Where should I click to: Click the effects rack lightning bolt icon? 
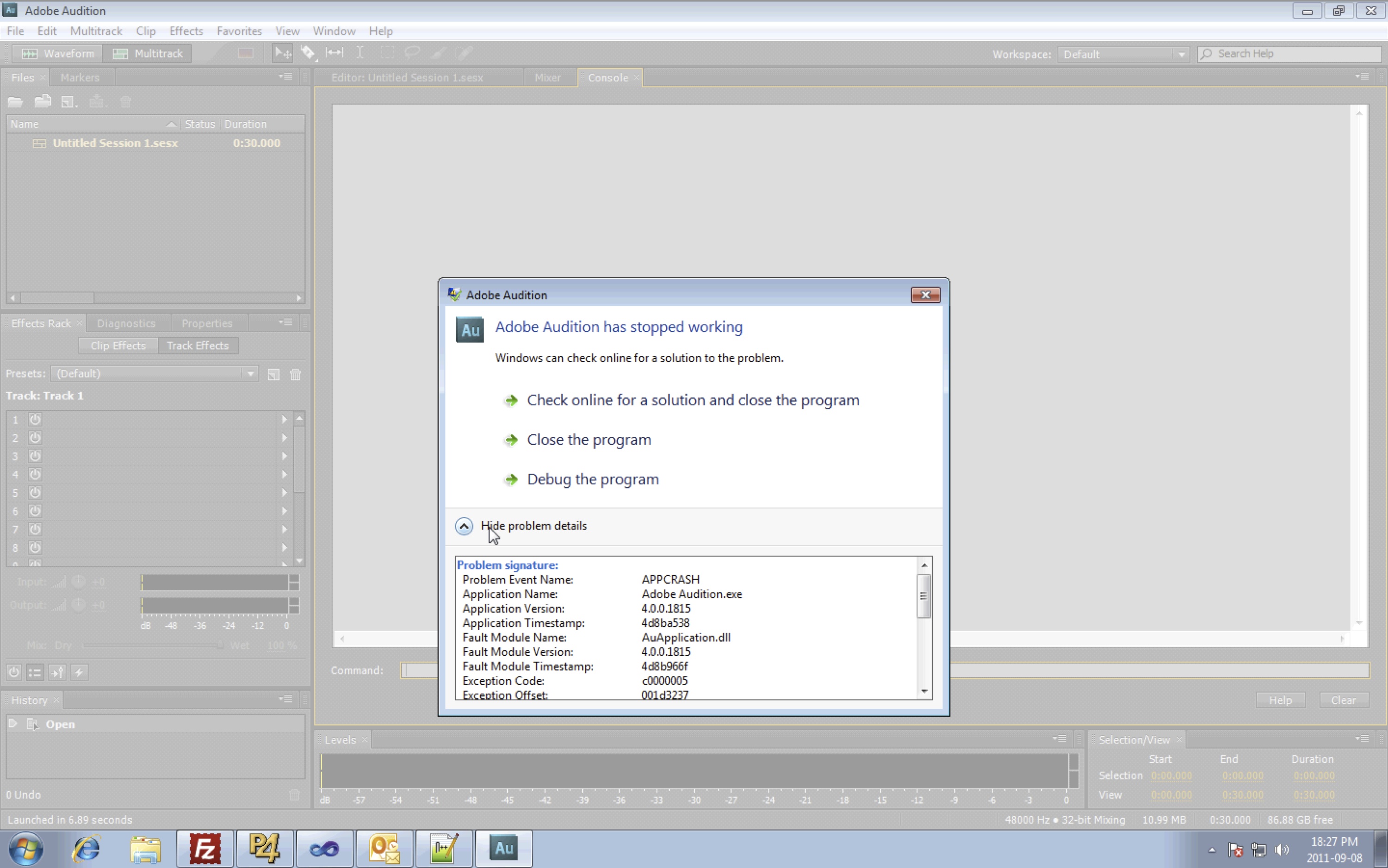pos(79,672)
